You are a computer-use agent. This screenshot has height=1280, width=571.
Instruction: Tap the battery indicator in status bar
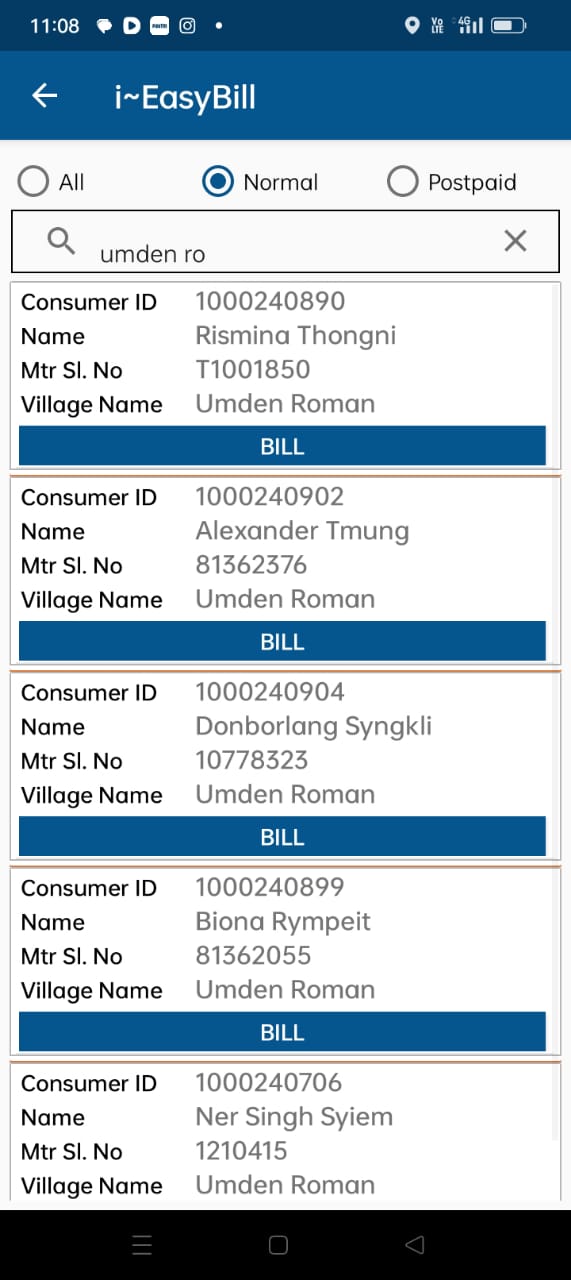[509, 26]
